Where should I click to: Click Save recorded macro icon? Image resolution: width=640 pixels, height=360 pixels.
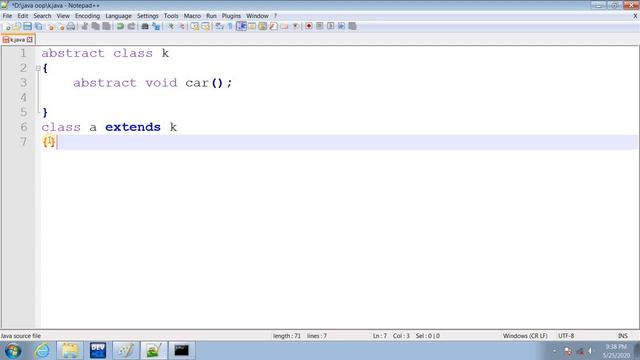(352, 27)
